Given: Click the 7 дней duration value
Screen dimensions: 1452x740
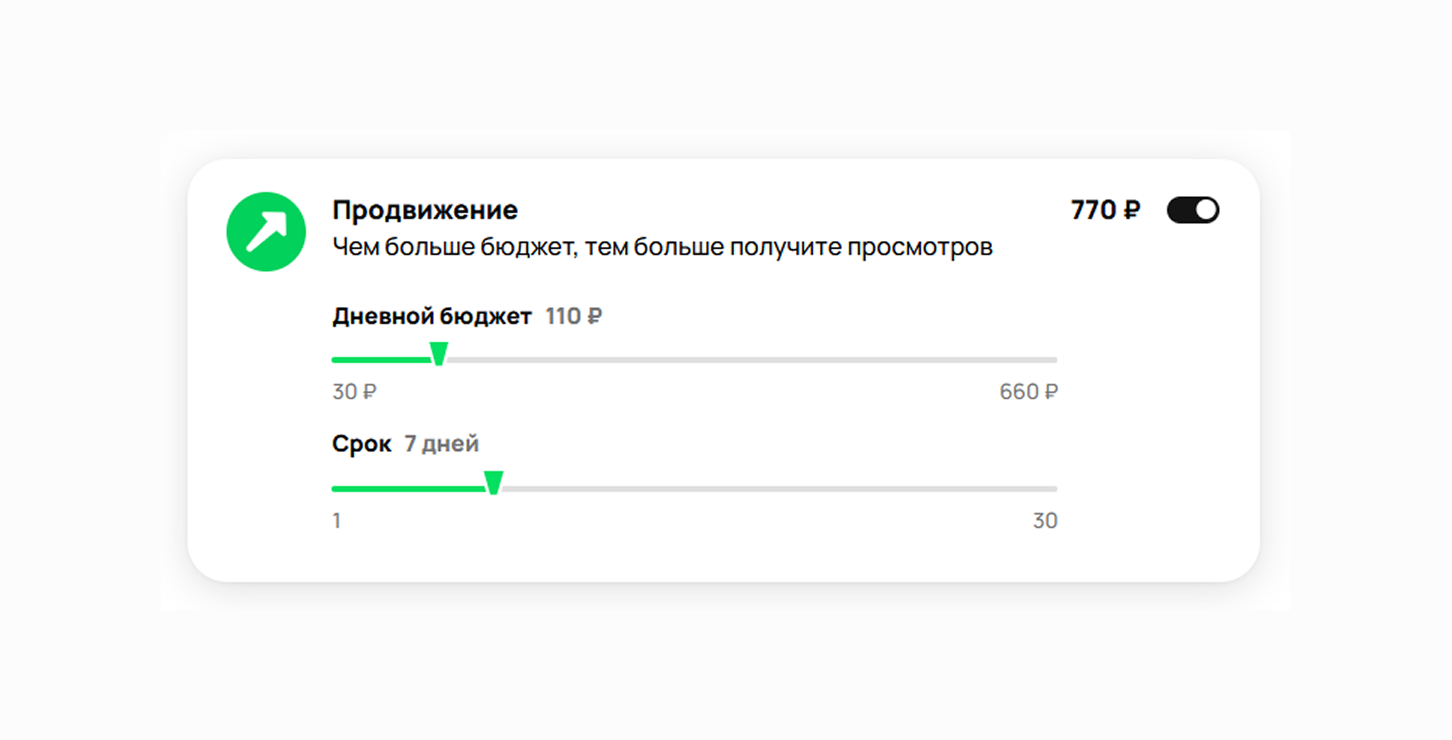Looking at the screenshot, I should pyautogui.click(x=441, y=444).
